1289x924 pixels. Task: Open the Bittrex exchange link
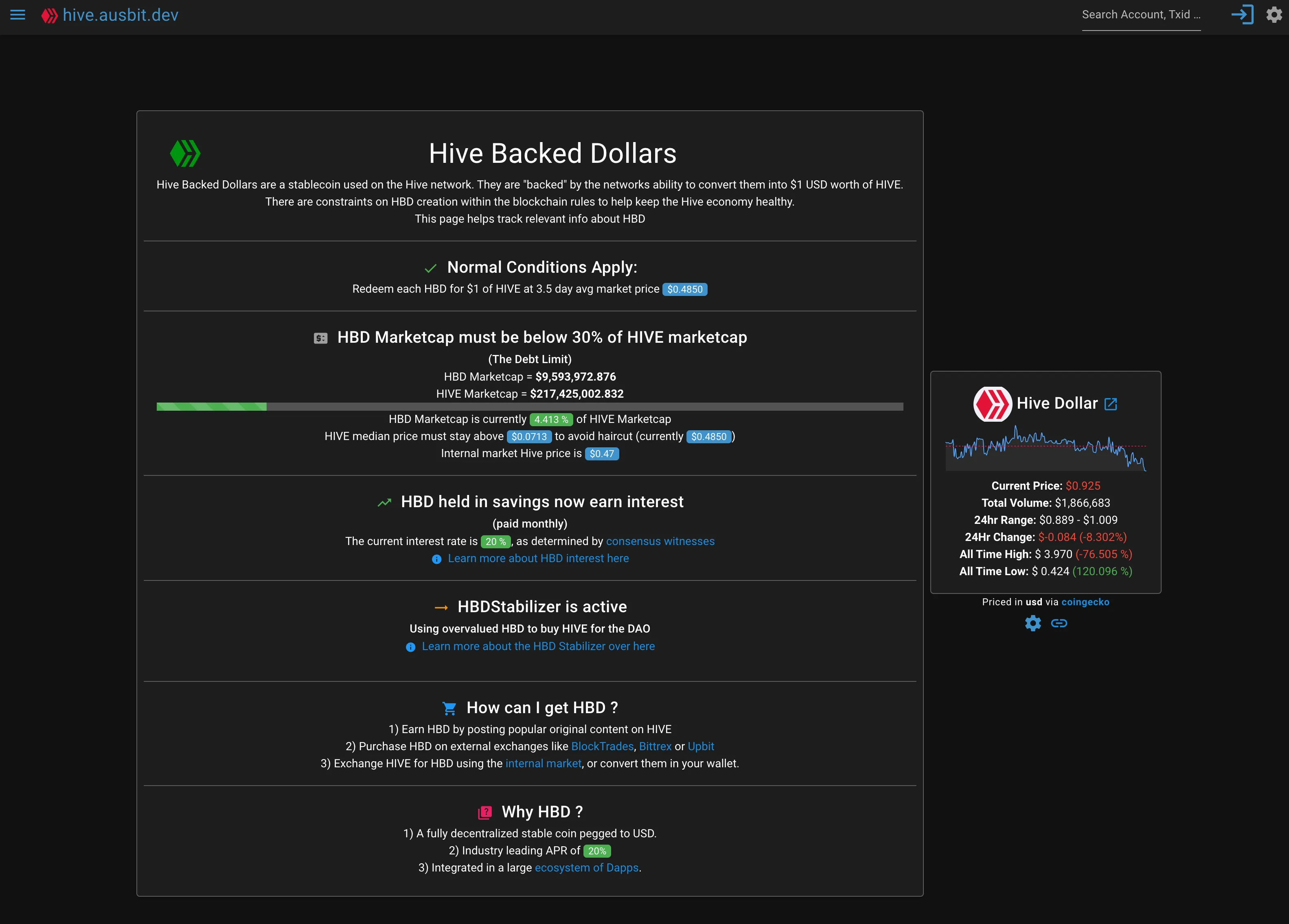point(655,746)
